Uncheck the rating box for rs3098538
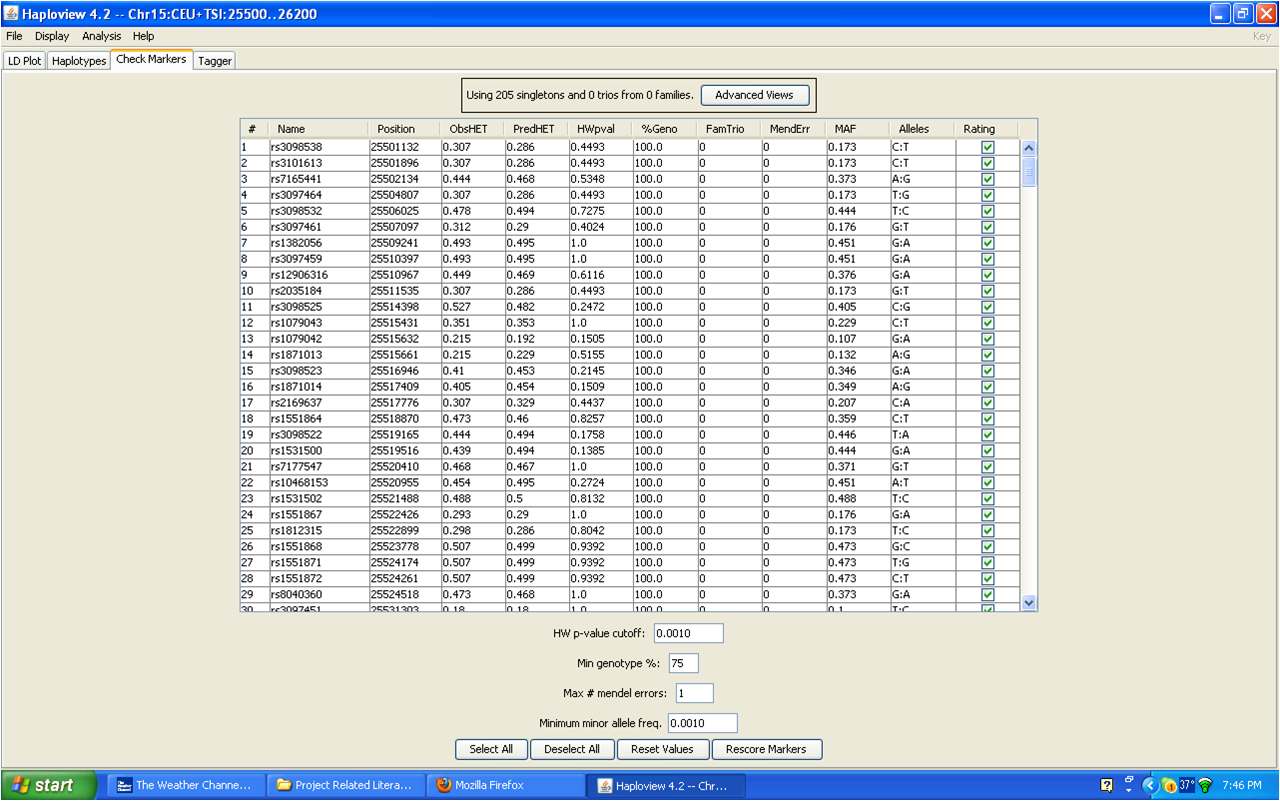 (x=988, y=147)
